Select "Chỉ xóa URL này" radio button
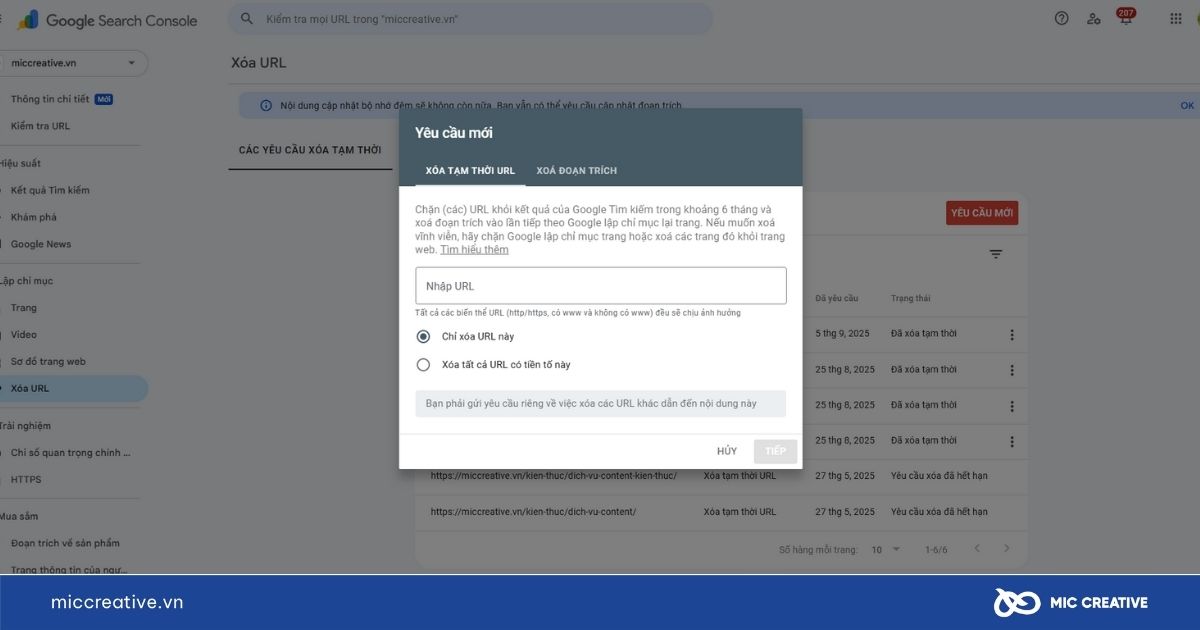This screenshot has width=1200, height=630. tap(423, 337)
